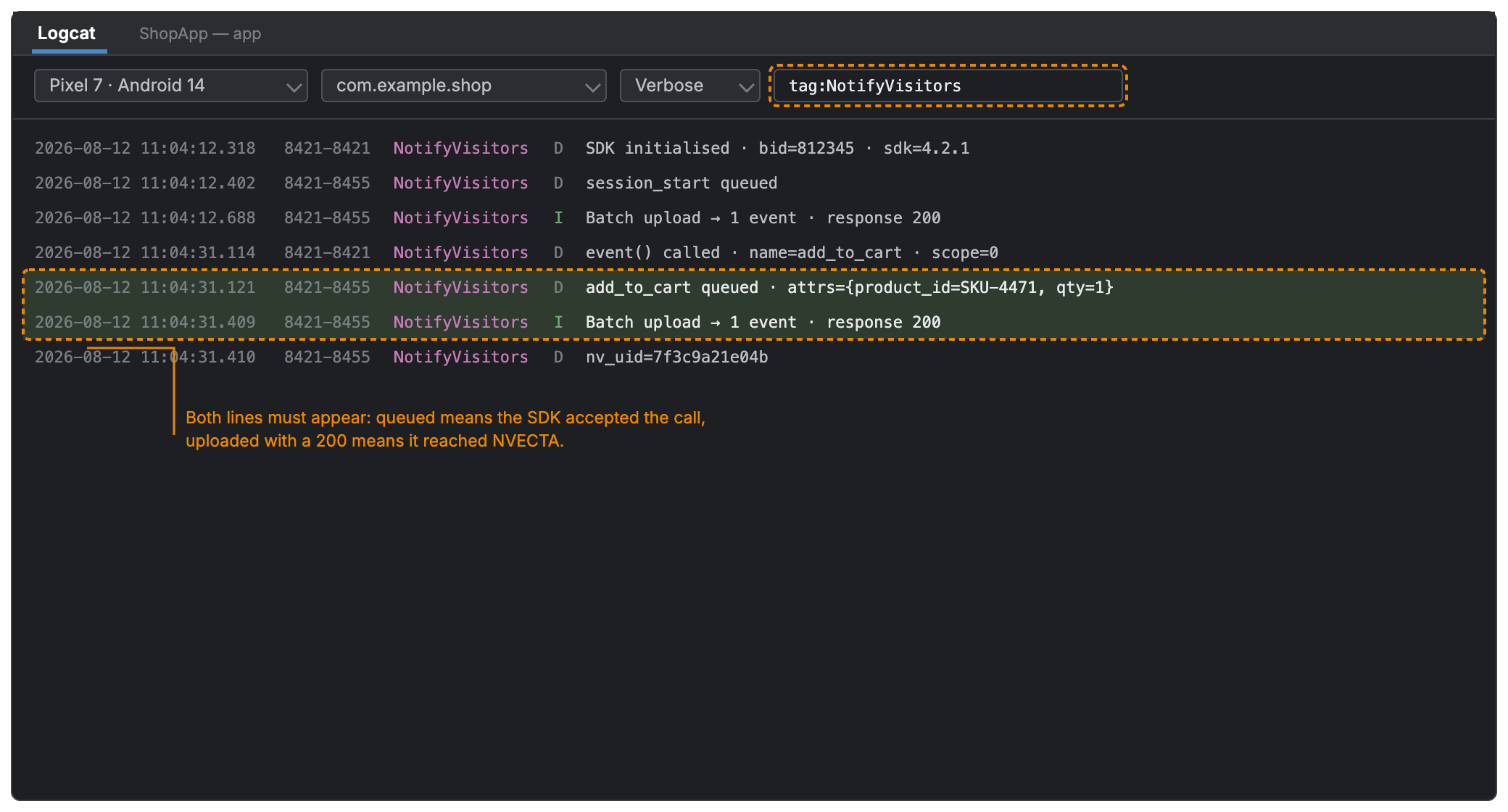Select the 'SDK initialised · bid=812345' log message
Image resolution: width=1508 pixels, height=812 pixels.
[777, 148]
